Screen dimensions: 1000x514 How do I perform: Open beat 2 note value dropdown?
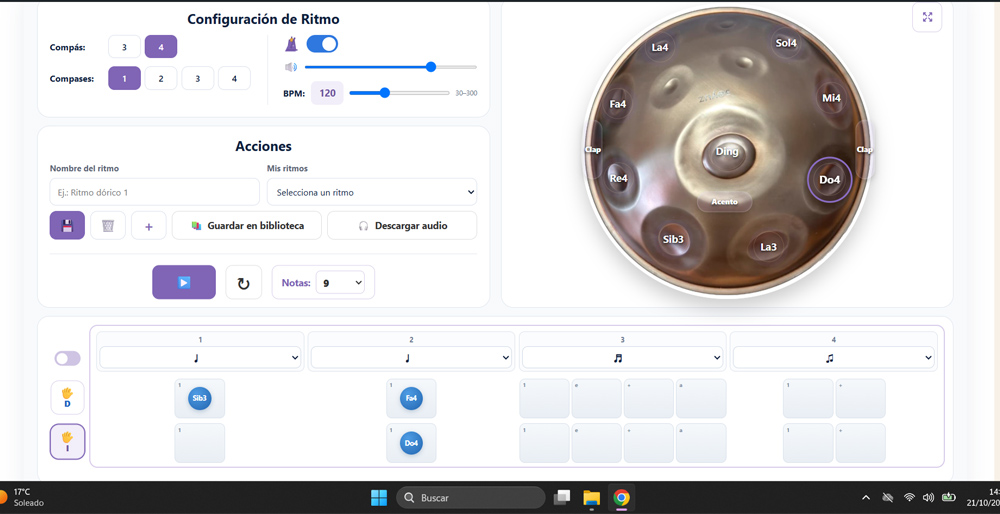point(411,358)
